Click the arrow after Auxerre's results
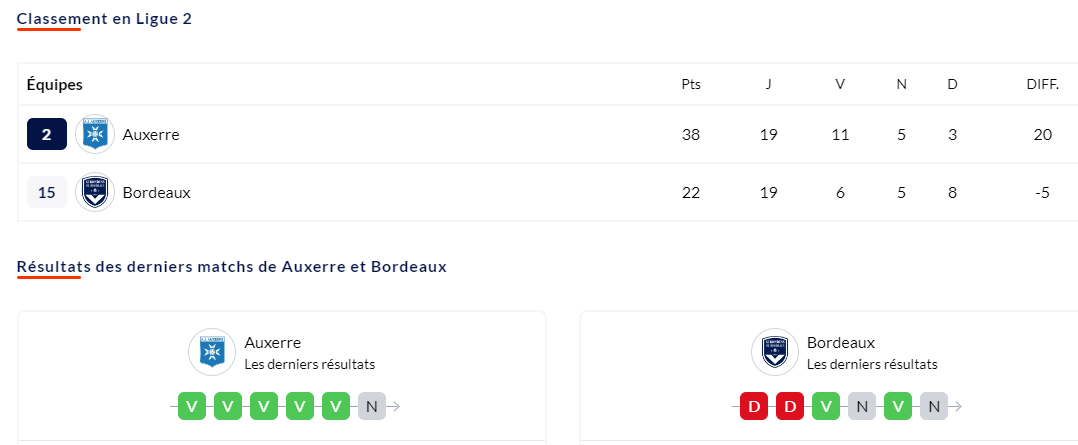 395,406
